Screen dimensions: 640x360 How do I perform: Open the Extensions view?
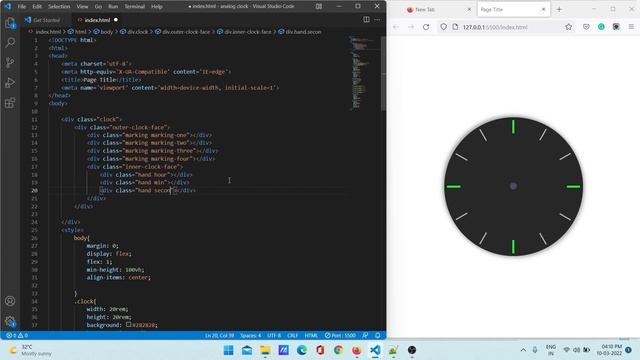click(x=10, y=102)
